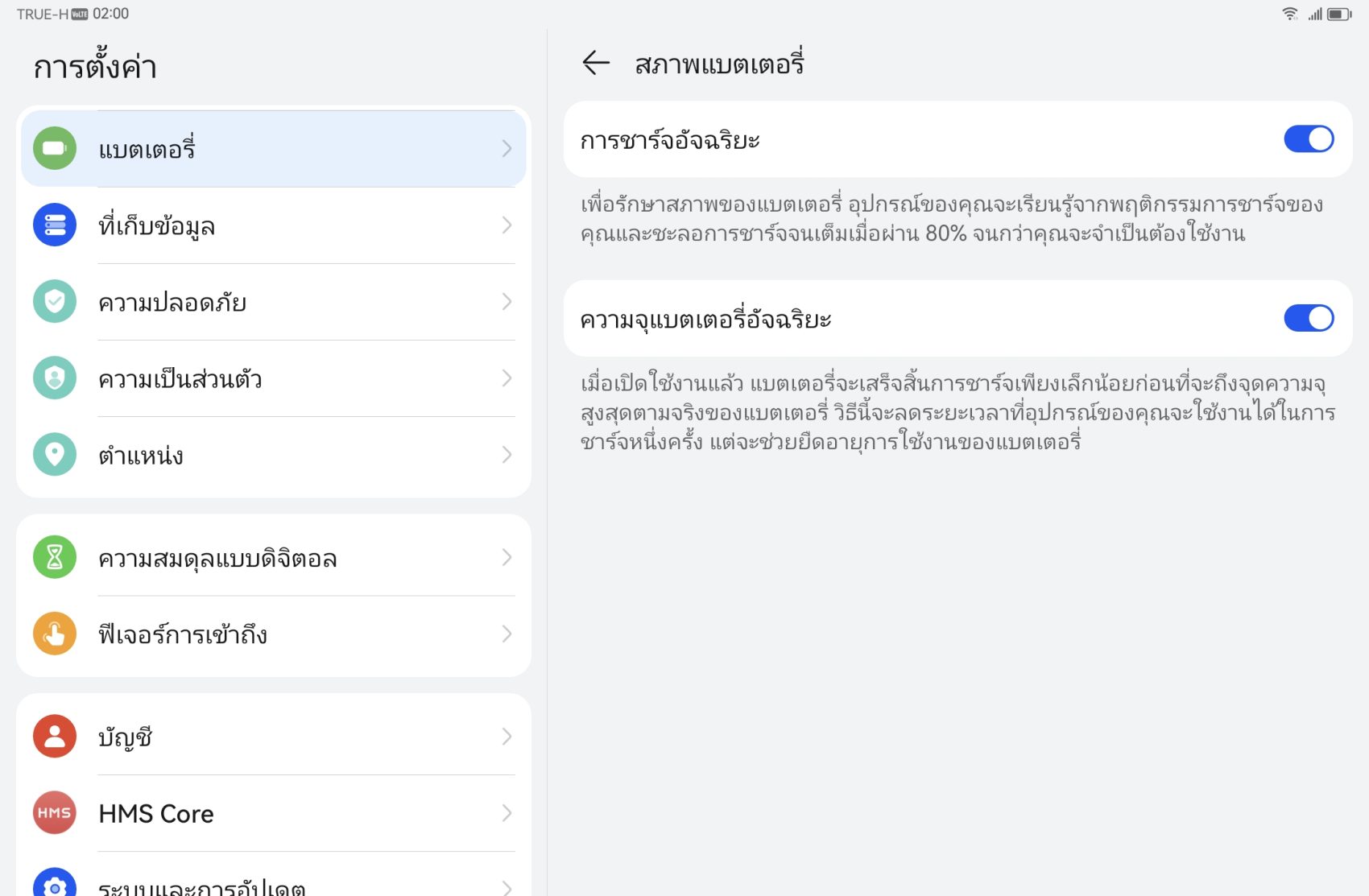
Task: Tap the การตั้งค่า header title
Action: coord(95,66)
